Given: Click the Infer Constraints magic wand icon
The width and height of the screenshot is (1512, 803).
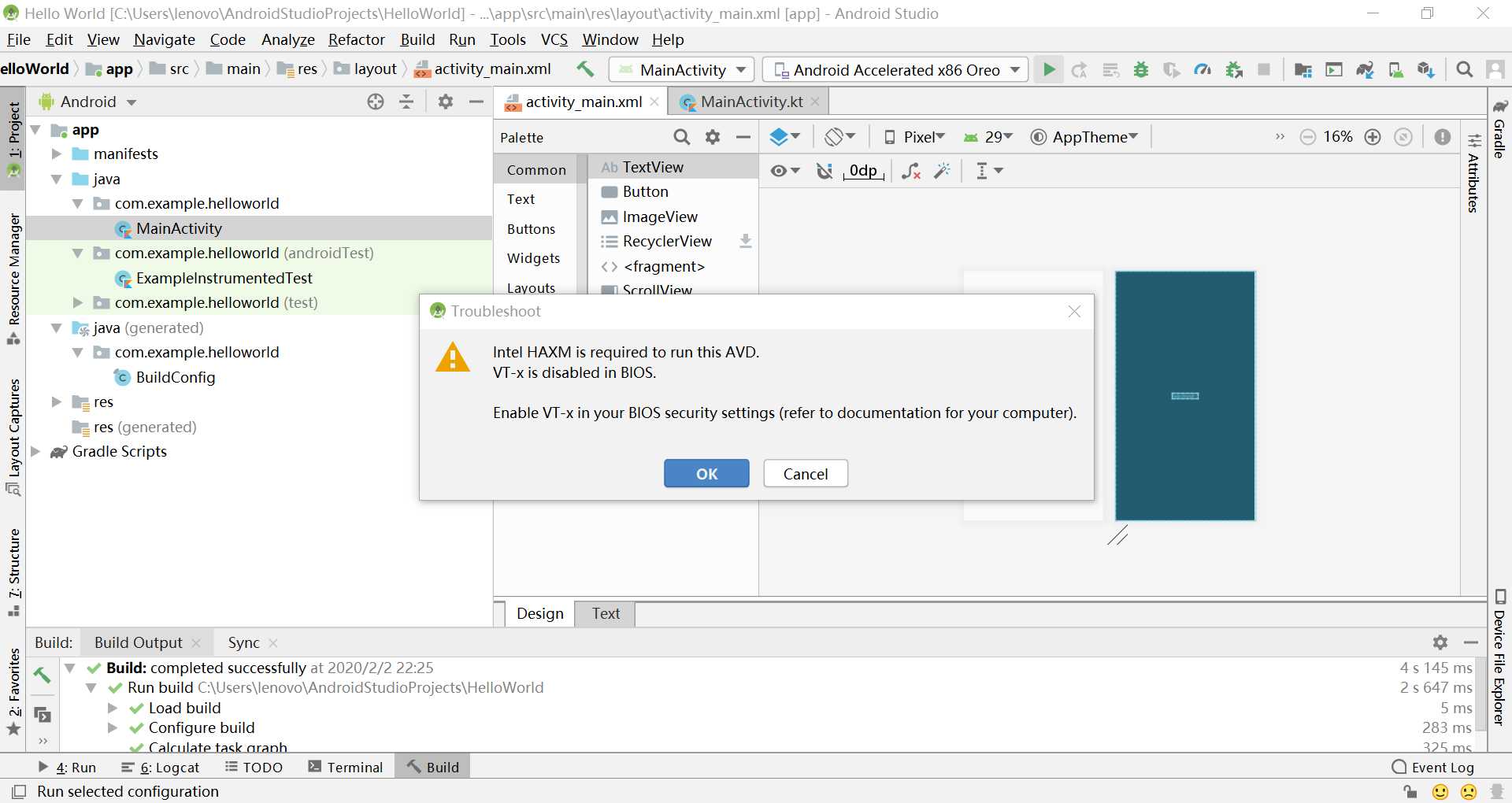Looking at the screenshot, I should [x=943, y=171].
